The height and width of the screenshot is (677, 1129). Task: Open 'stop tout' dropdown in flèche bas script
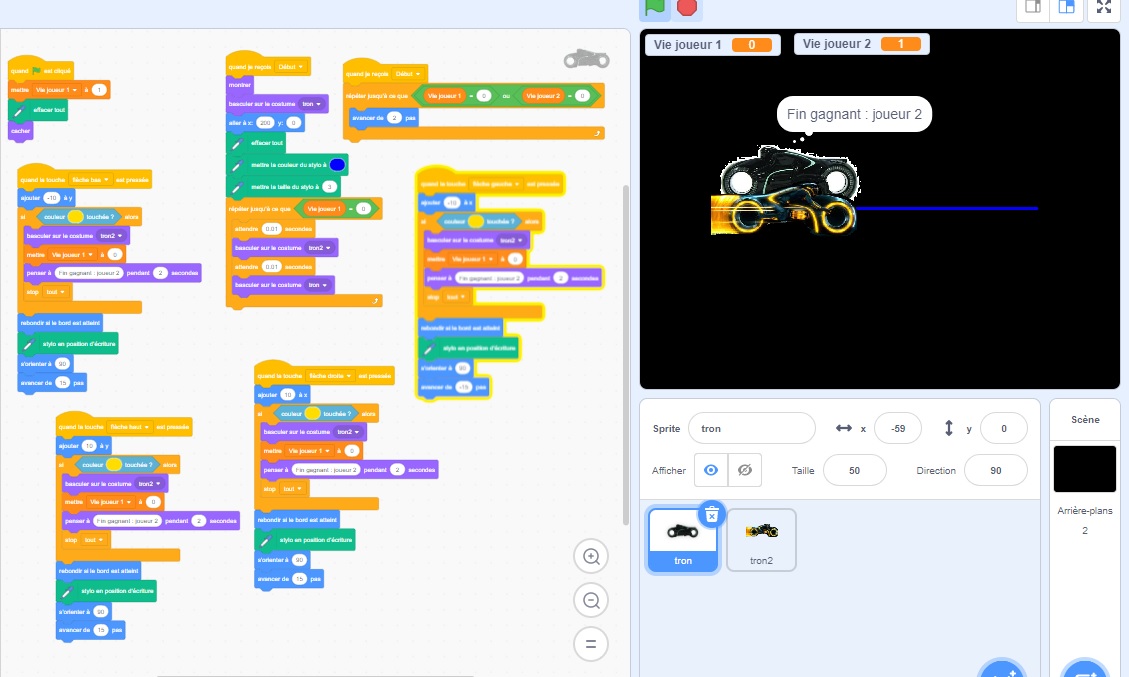(x=55, y=292)
